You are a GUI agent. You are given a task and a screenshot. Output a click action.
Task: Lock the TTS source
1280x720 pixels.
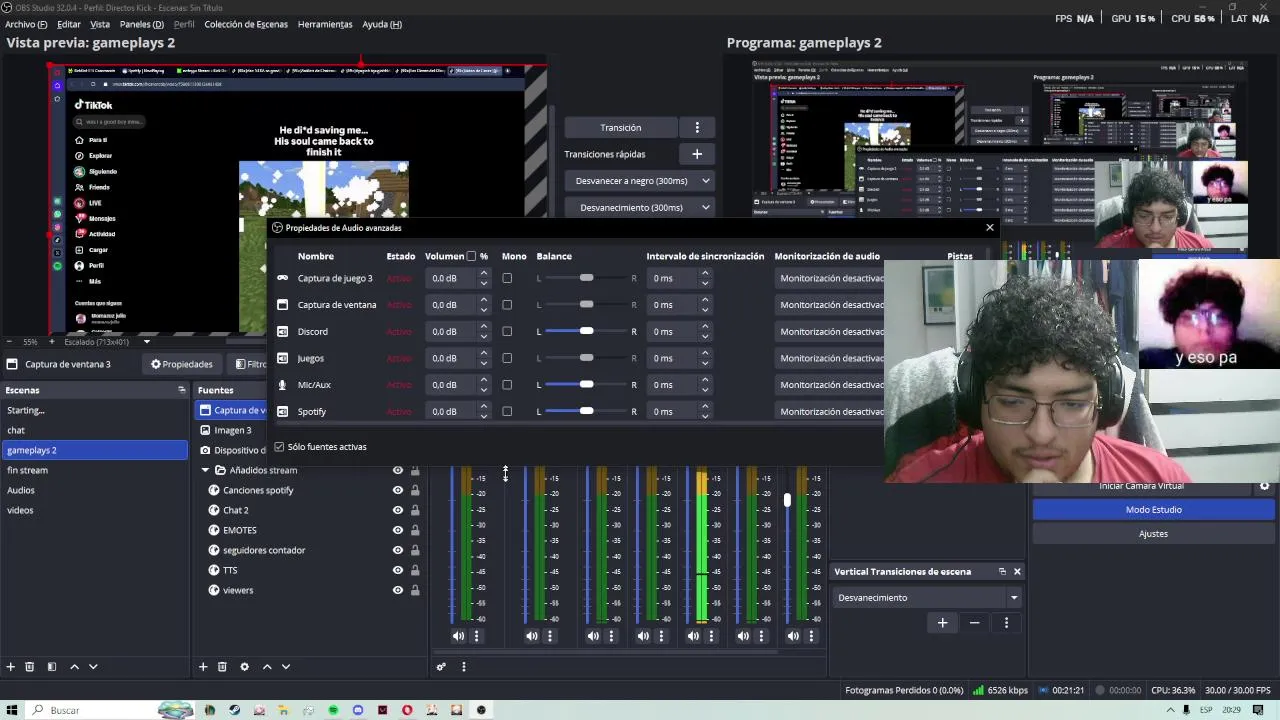click(x=415, y=570)
